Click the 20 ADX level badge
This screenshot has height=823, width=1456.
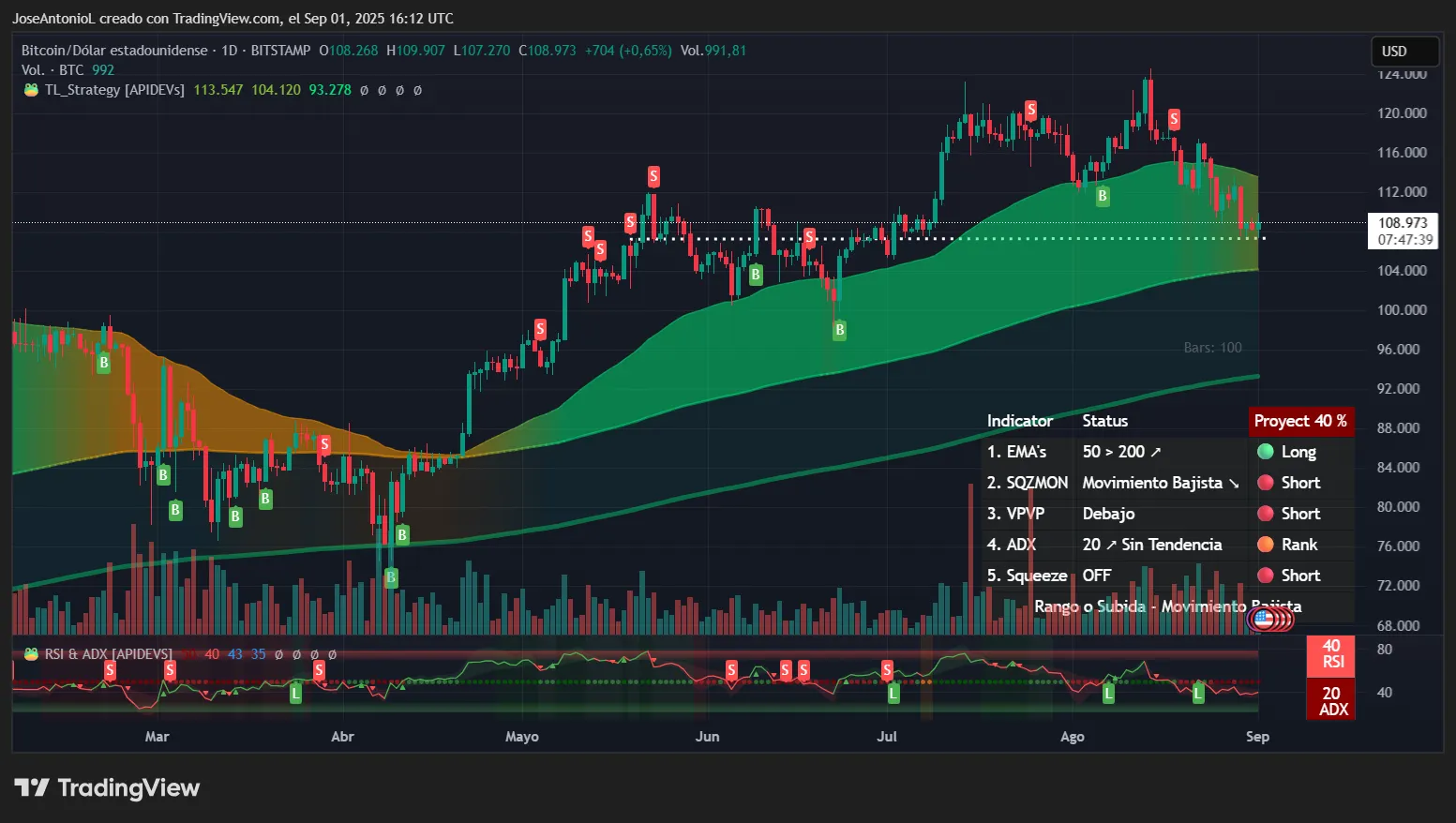coord(1330,702)
